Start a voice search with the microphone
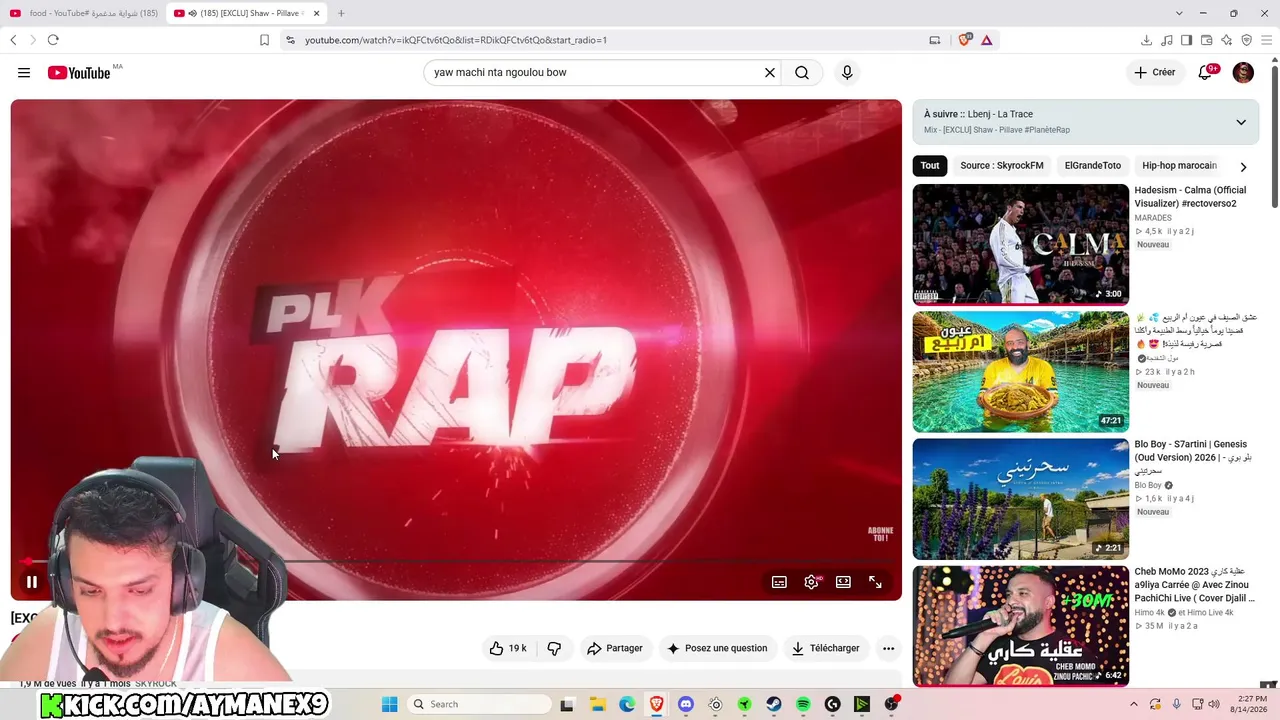This screenshot has height=720, width=1280. (847, 72)
